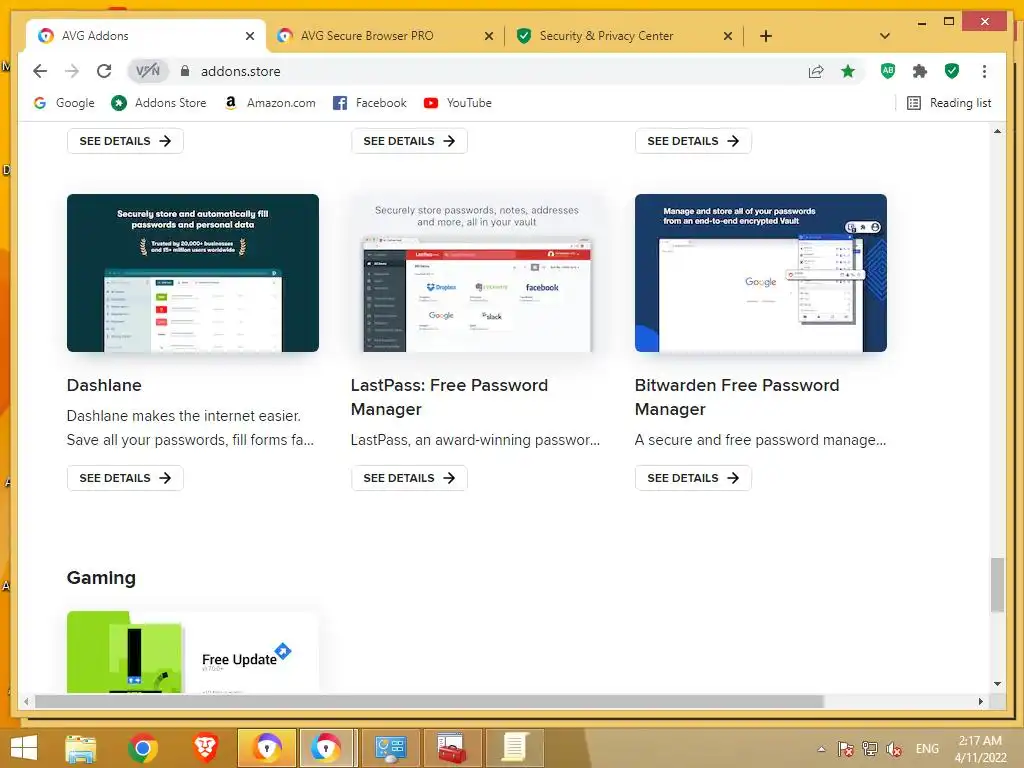
Task: Bookmark page with the green star
Action: point(848,71)
